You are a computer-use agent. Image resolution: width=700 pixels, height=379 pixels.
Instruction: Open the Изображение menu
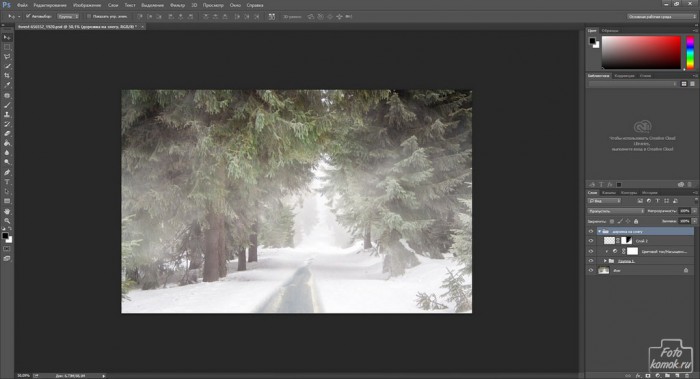(x=87, y=5)
